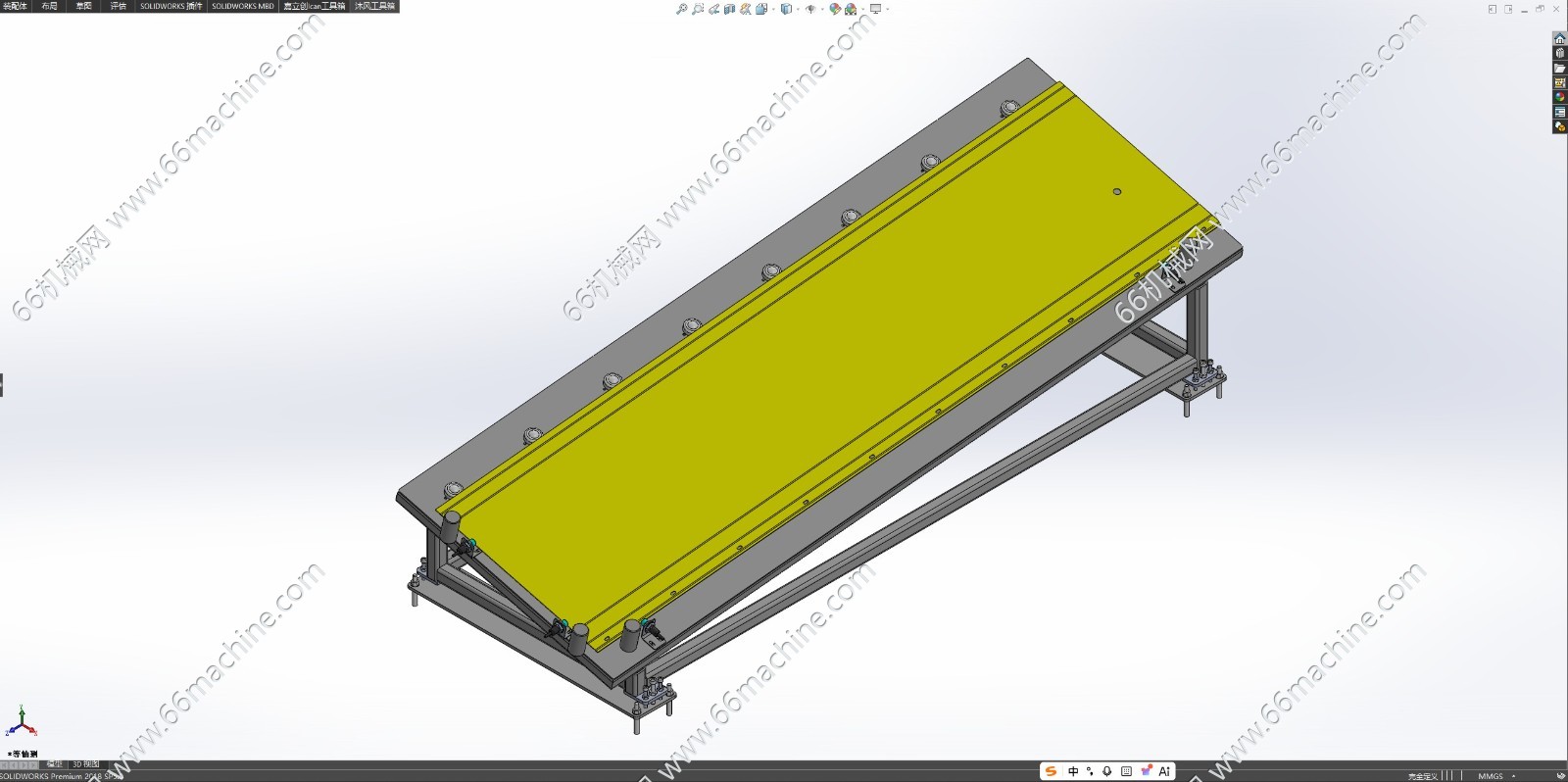Toggle Chinese input mode in IME bar

pyautogui.click(x=1073, y=771)
